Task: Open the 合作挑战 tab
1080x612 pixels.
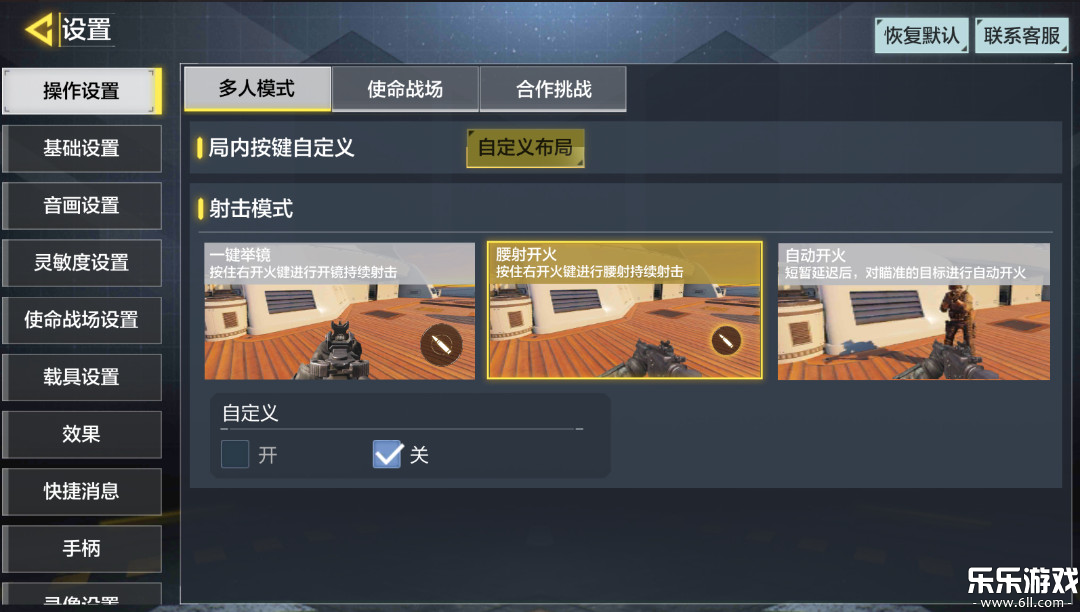Action: coord(553,89)
